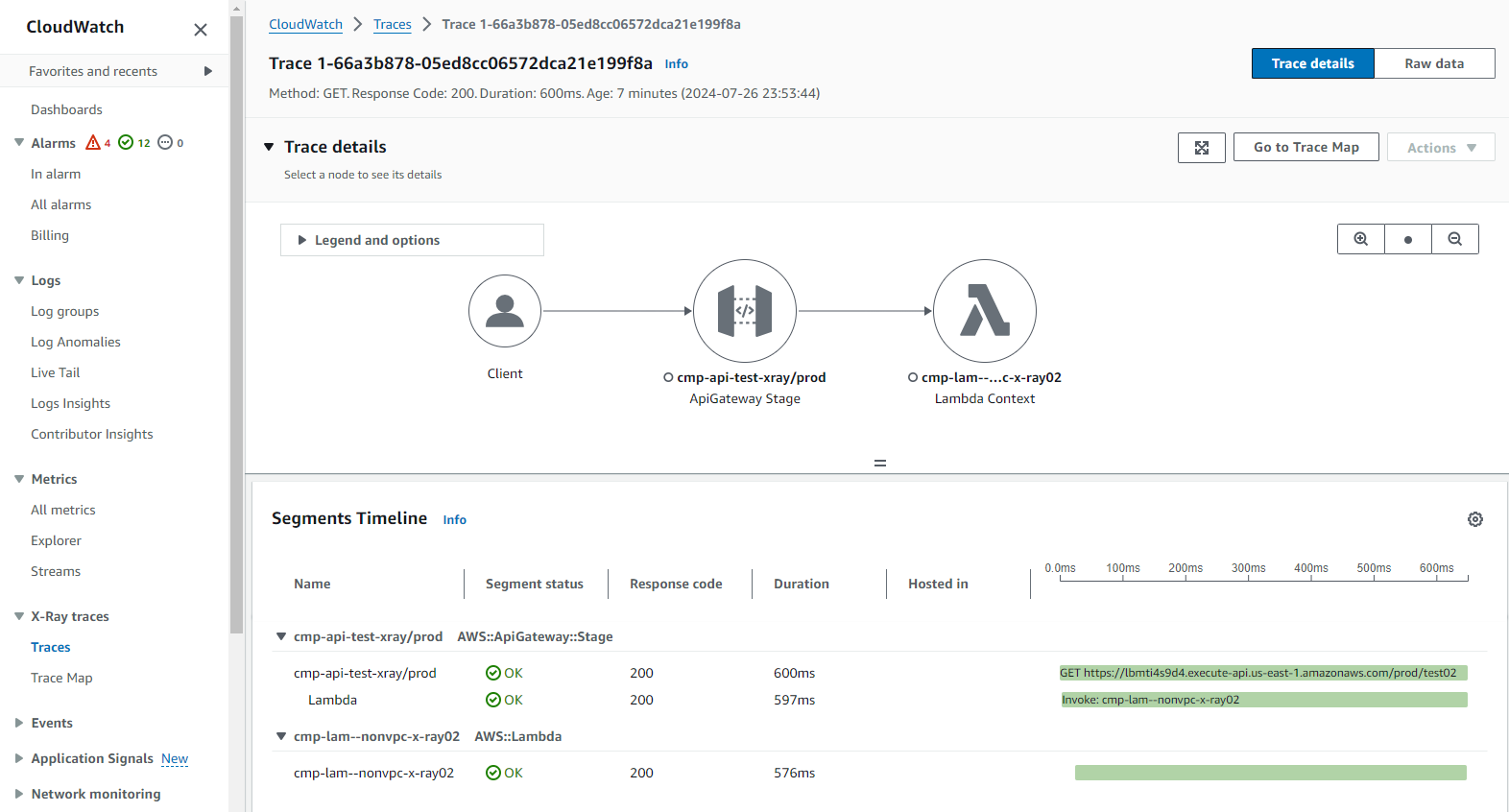
Task: Zoom in on the trace map
Action: pyautogui.click(x=1360, y=239)
